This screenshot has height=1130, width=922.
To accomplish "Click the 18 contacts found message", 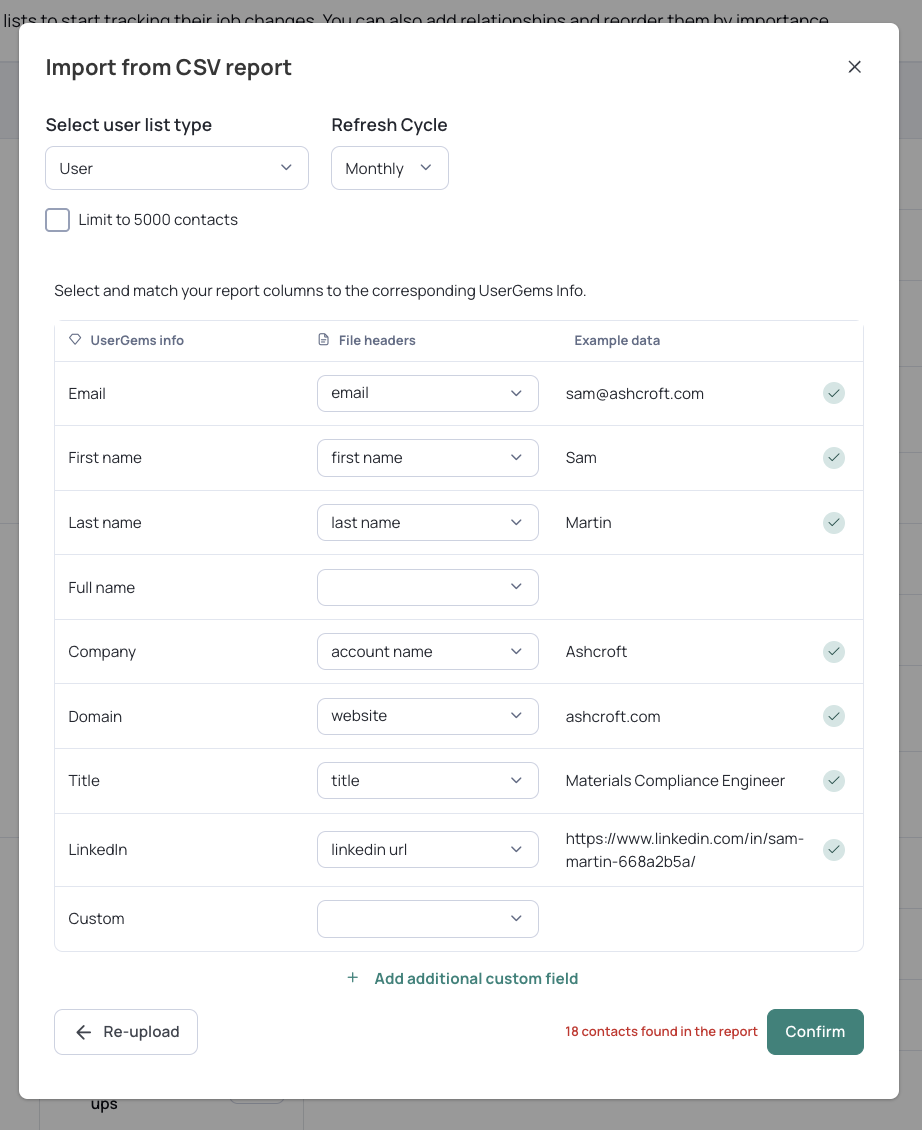I will (661, 1031).
